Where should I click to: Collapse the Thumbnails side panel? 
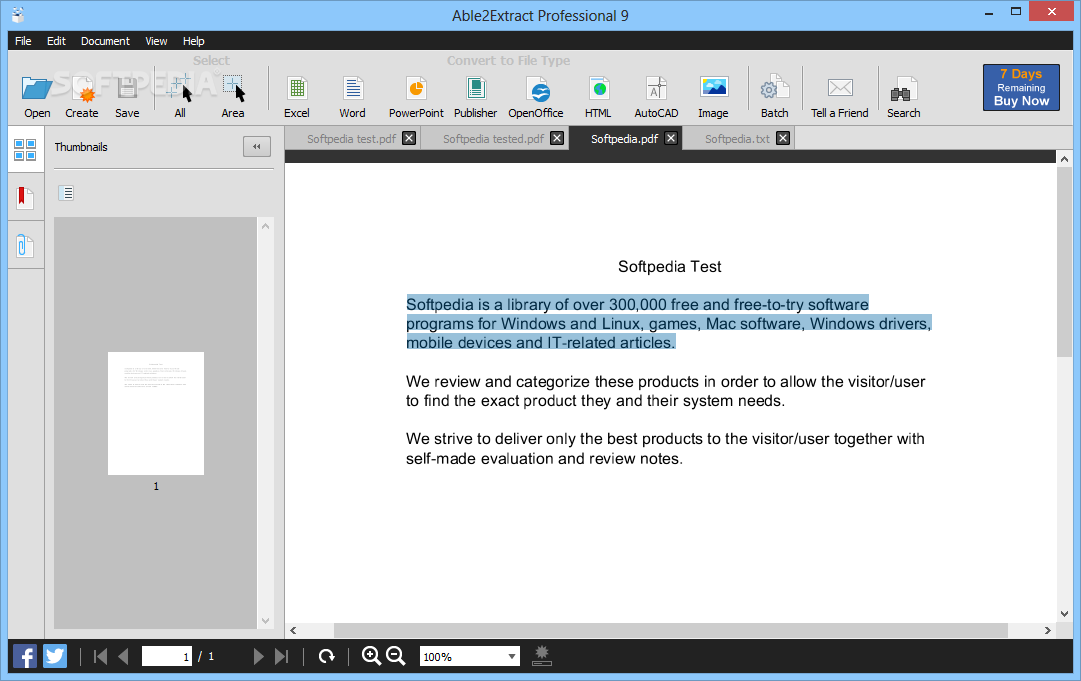tap(256, 146)
